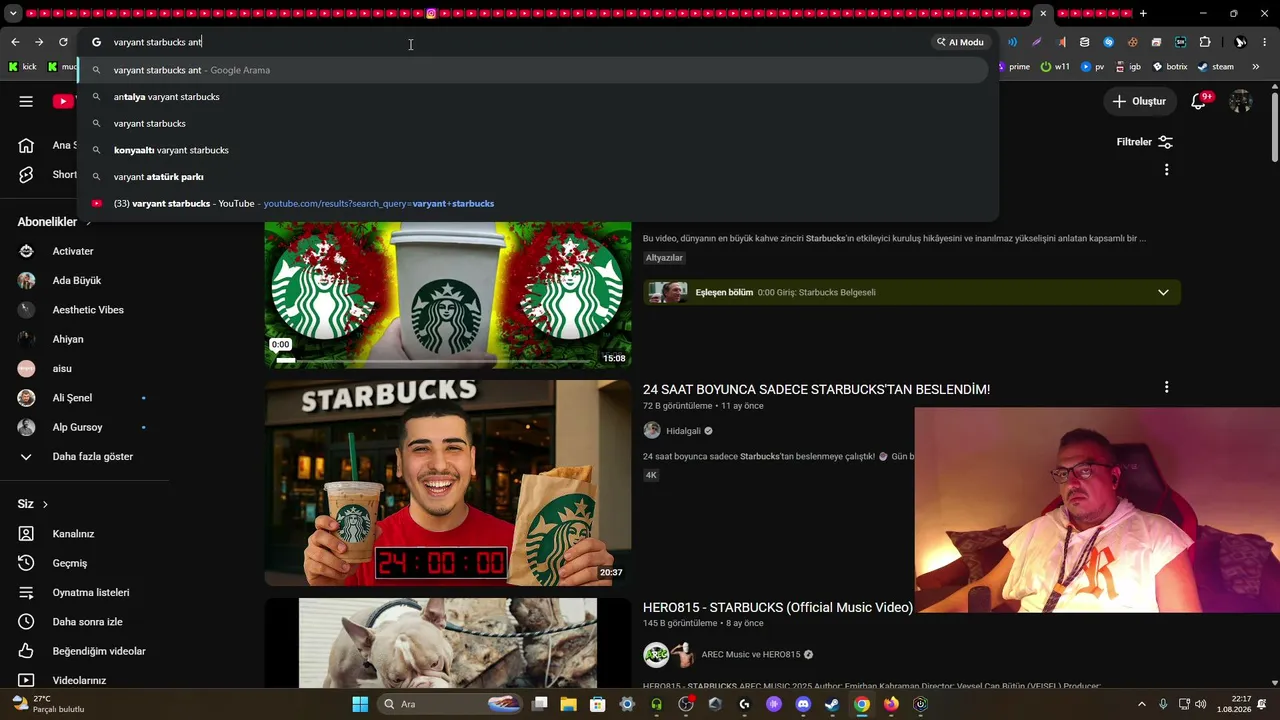1280x720 pixels.
Task: Open the taskbar weather widget
Action: point(47,704)
